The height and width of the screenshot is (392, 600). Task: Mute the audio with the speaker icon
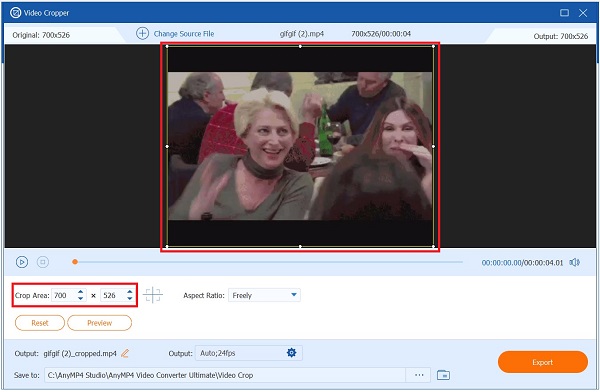point(574,263)
